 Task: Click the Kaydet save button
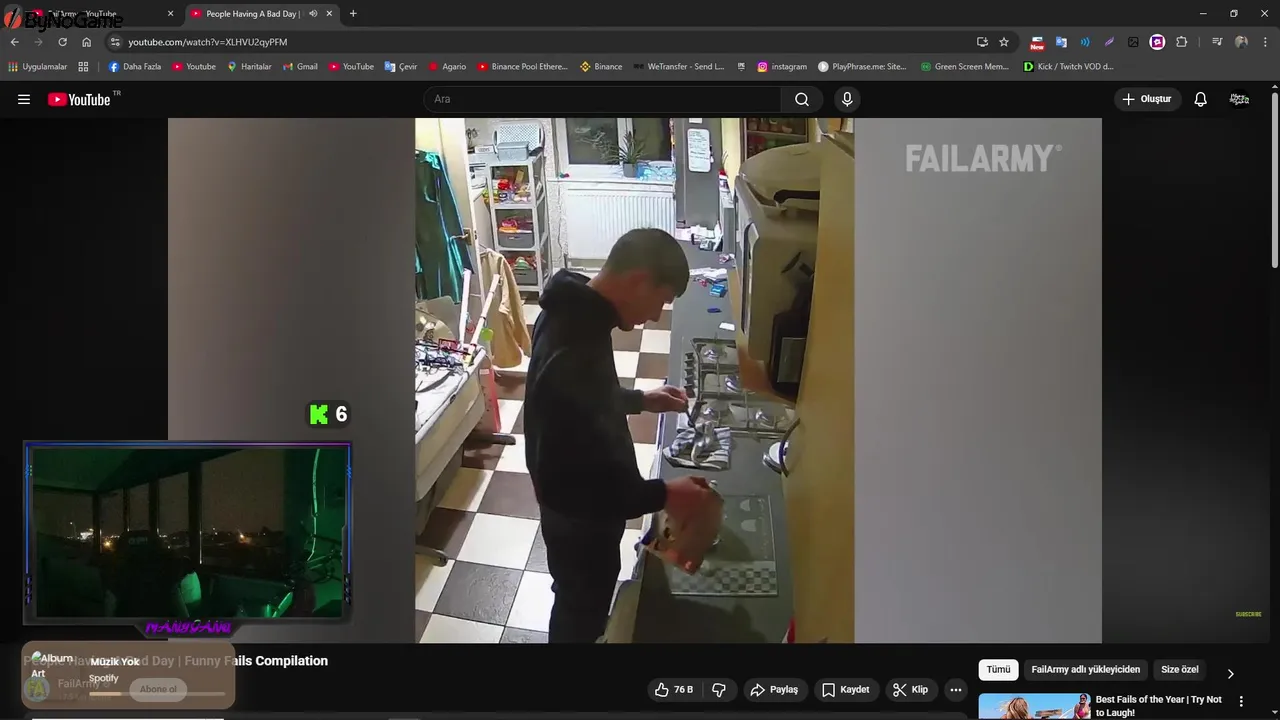(845, 690)
